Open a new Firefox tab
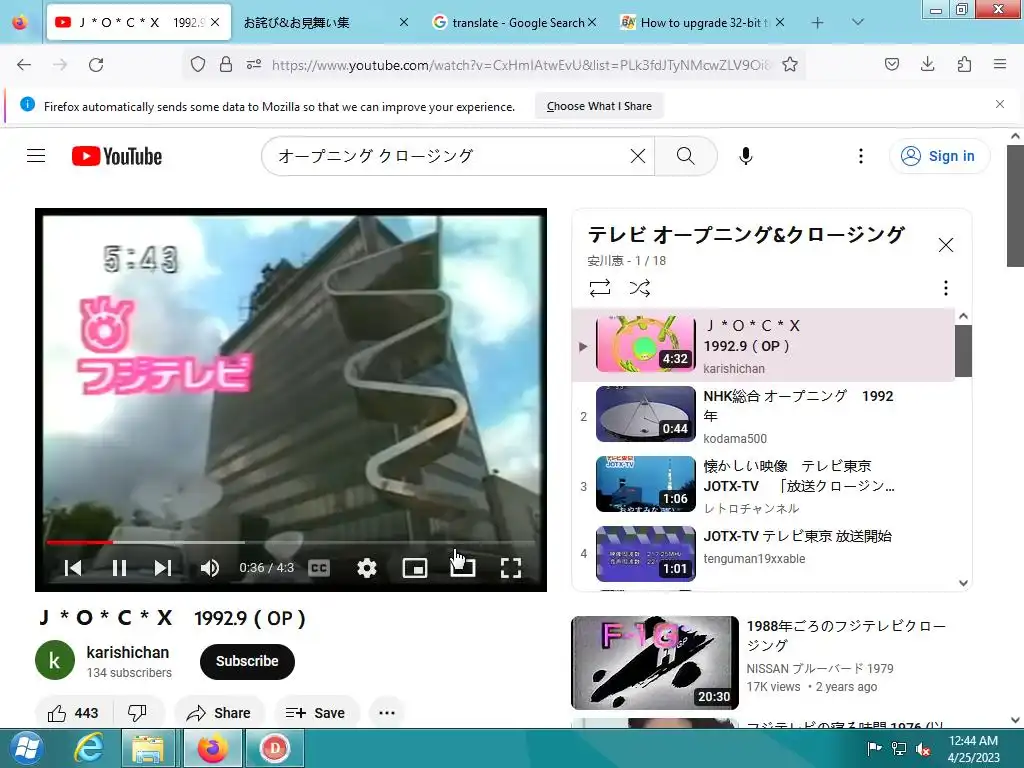Image resolution: width=1024 pixels, height=768 pixels. [818, 23]
